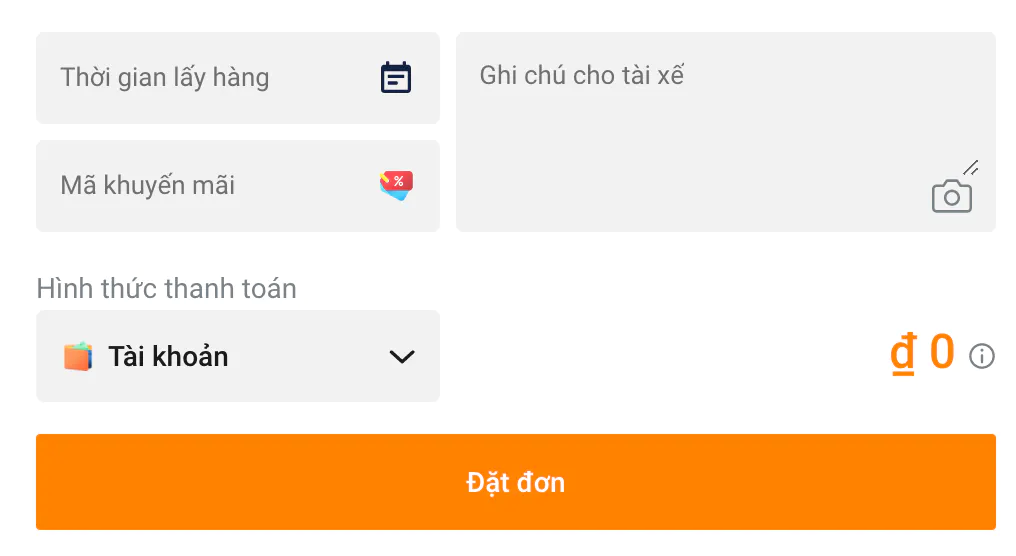Click the promo code coupon icon
Image resolution: width=1016 pixels, height=556 pixels.
pyautogui.click(x=396, y=185)
